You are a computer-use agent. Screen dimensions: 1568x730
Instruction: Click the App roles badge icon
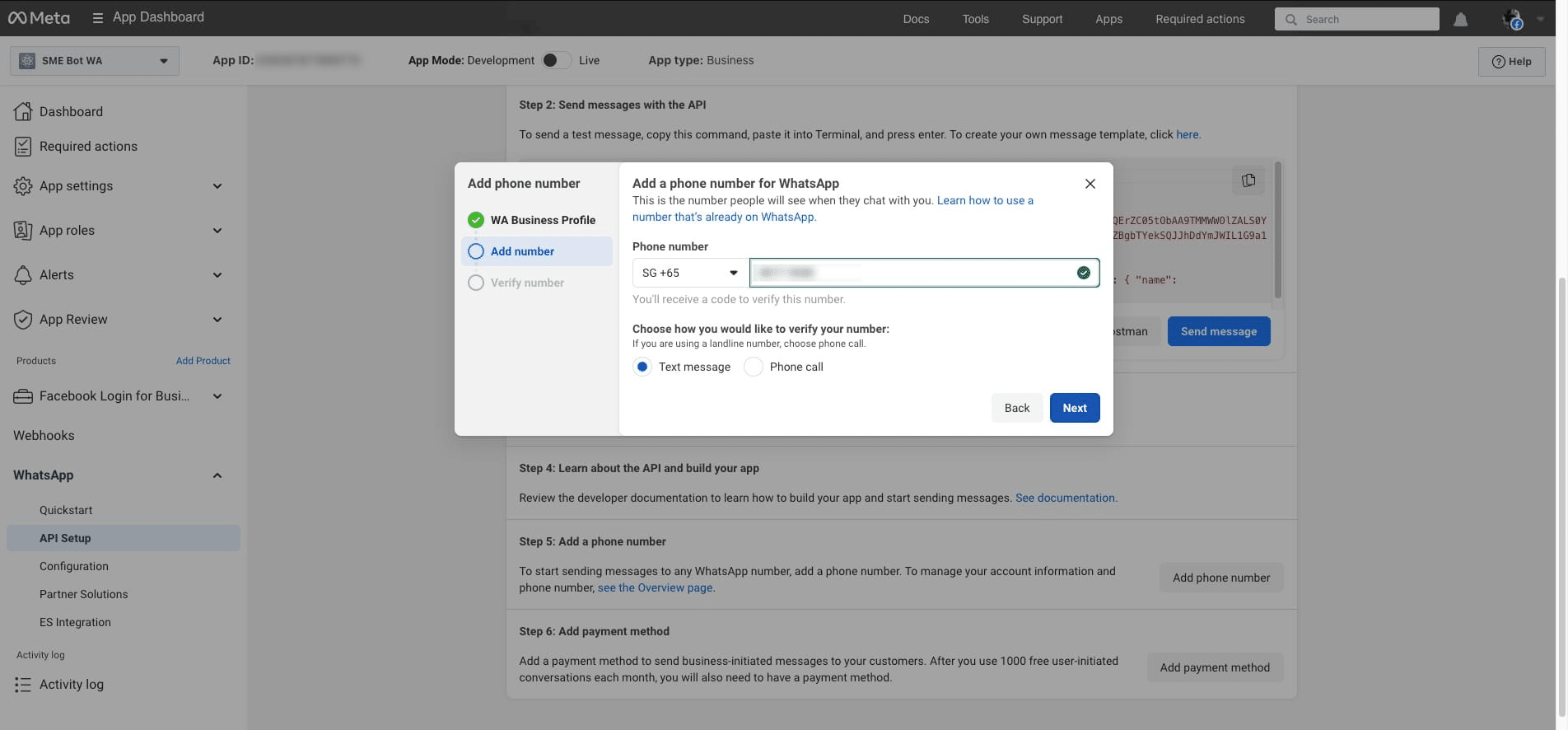pos(23,230)
